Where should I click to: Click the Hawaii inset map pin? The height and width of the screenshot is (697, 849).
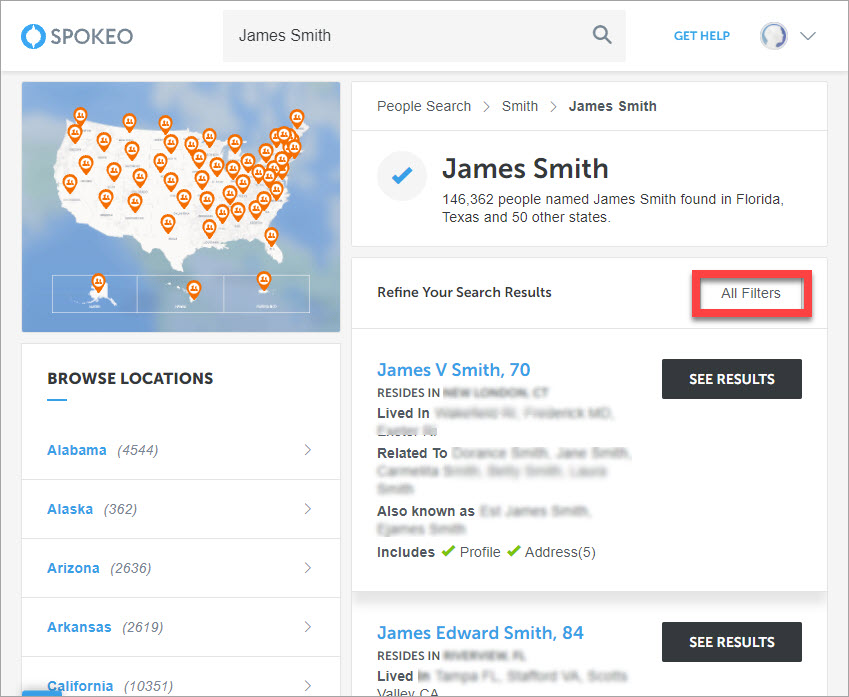coord(194,290)
